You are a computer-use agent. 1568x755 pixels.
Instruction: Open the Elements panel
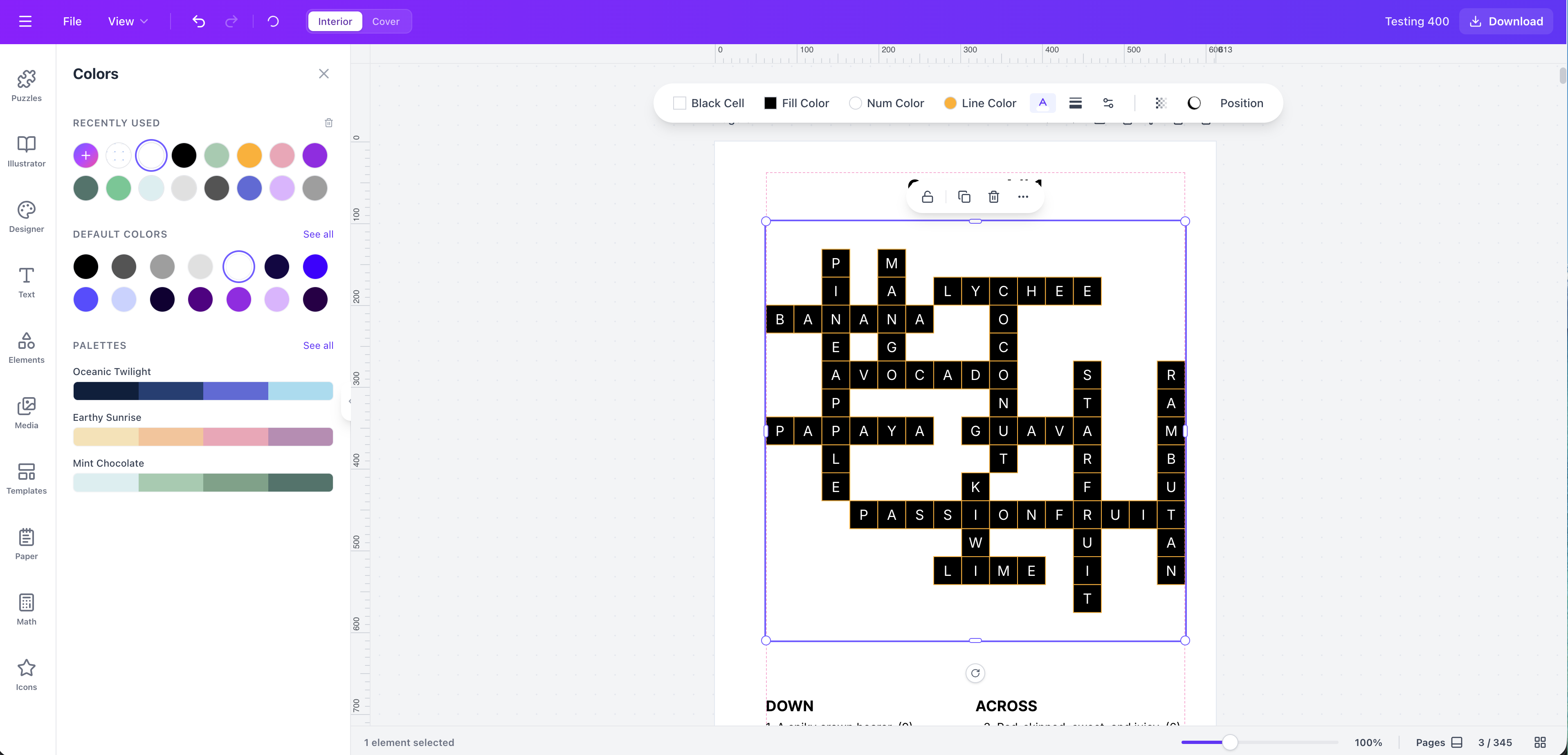[26, 348]
